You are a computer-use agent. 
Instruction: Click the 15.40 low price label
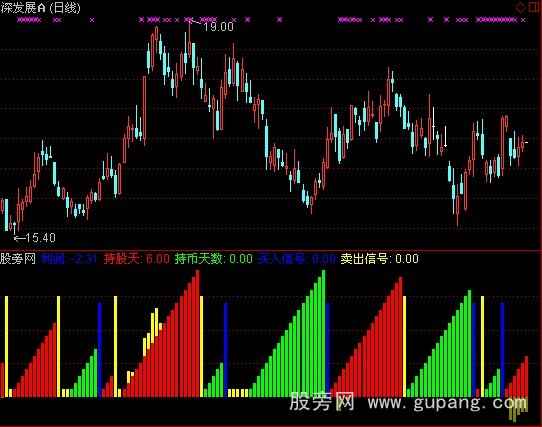(x=40, y=238)
